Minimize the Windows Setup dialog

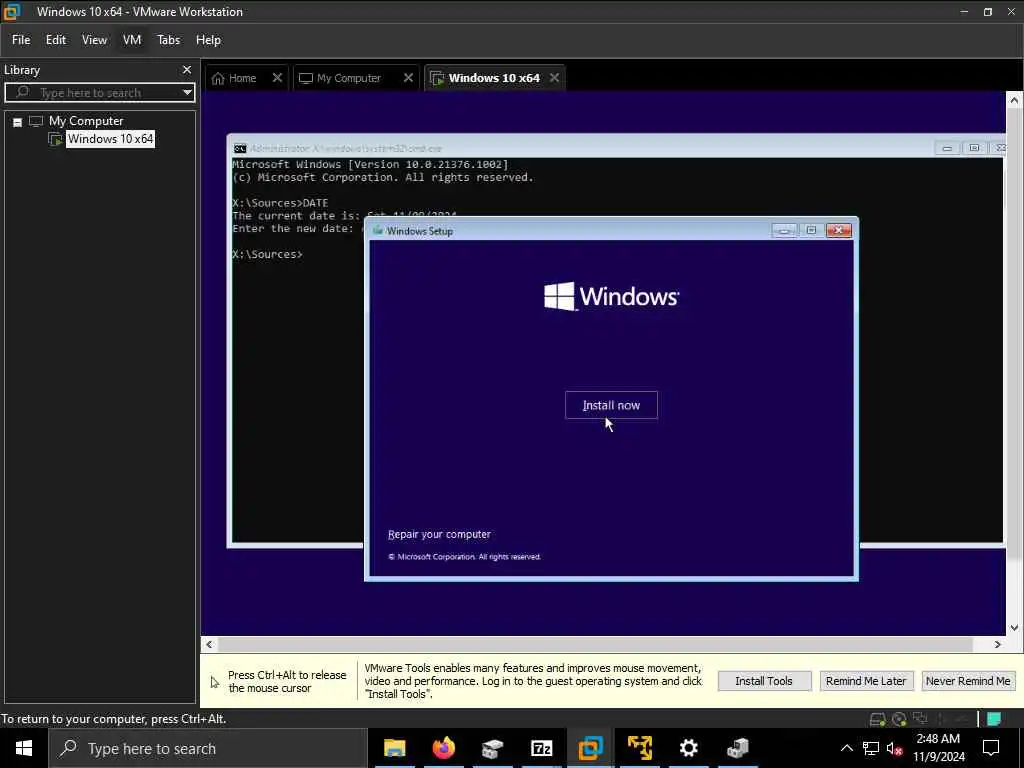pyautogui.click(x=784, y=231)
